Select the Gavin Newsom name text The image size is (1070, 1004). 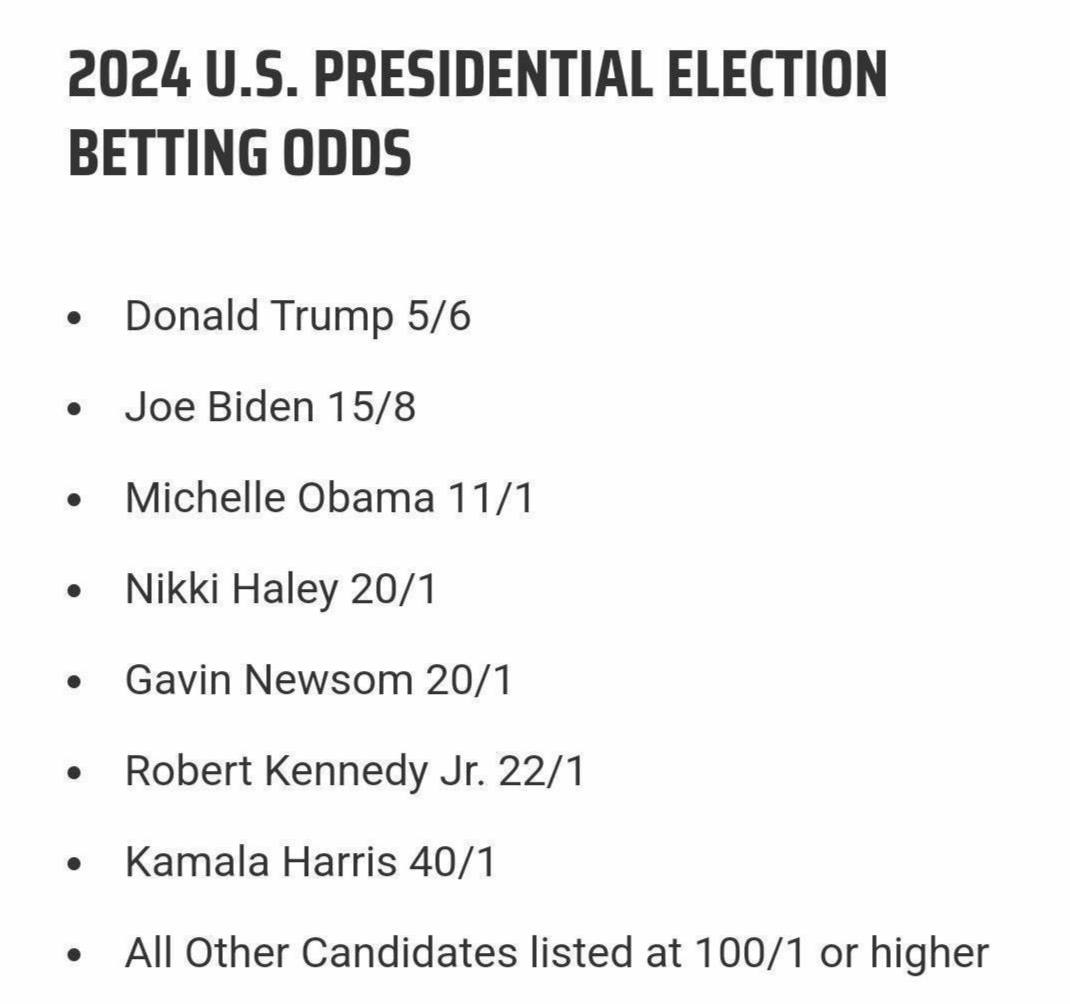point(268,680)
